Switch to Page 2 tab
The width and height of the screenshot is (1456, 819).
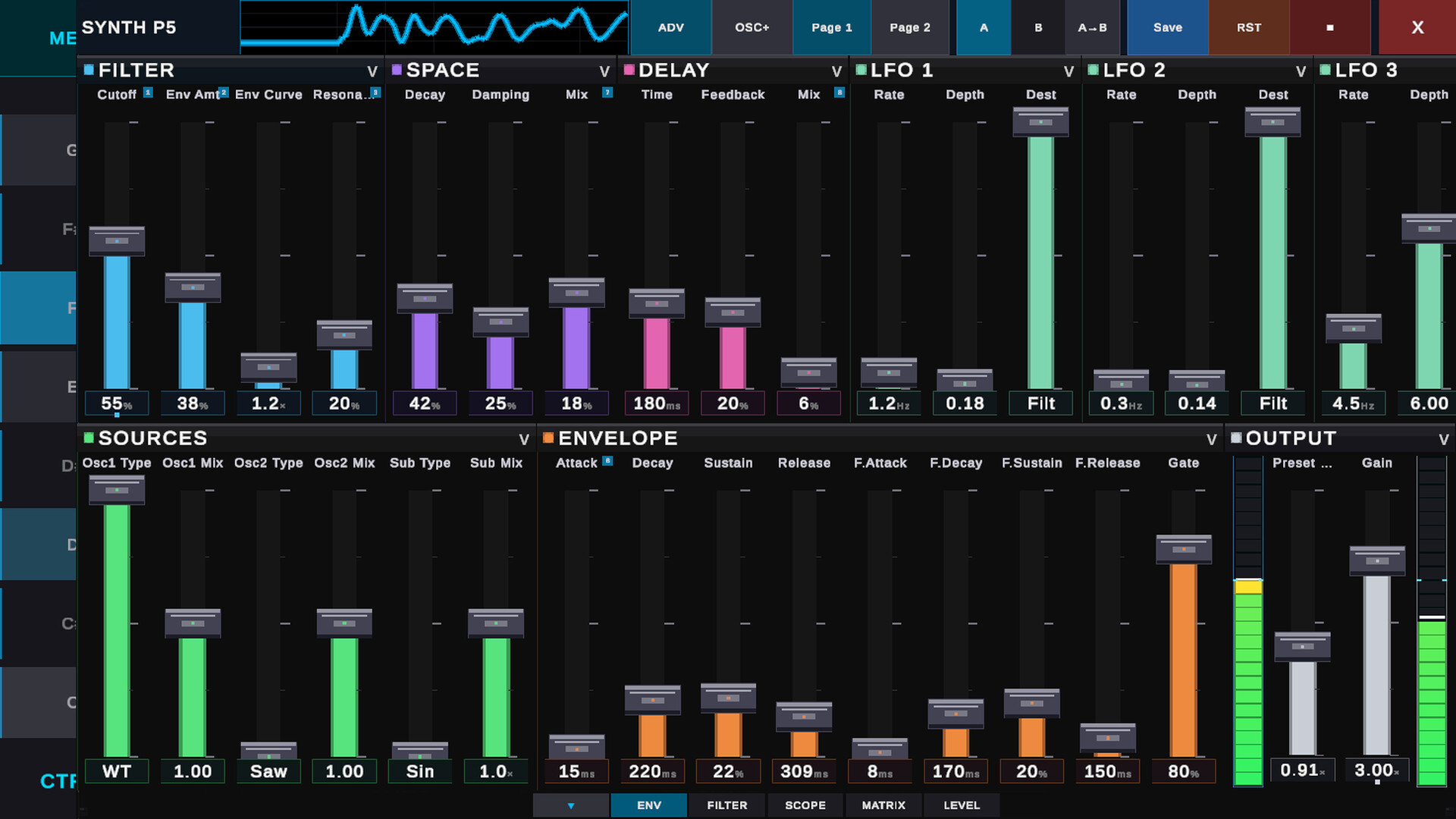coord(909,27)
